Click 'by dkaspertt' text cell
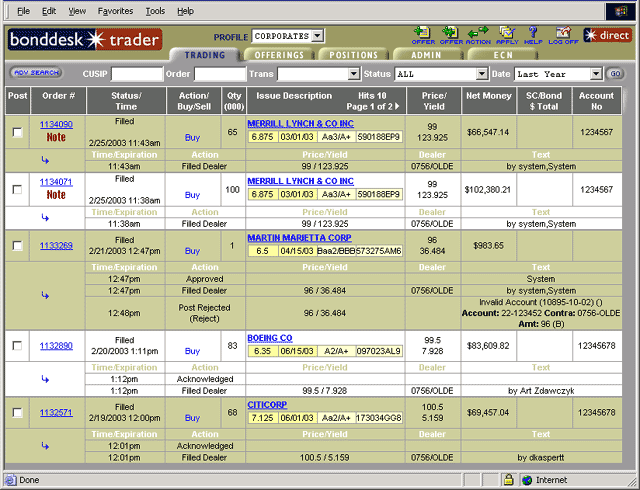The width and height of the screenshot is (640, 490). click(x=541, y=458)
